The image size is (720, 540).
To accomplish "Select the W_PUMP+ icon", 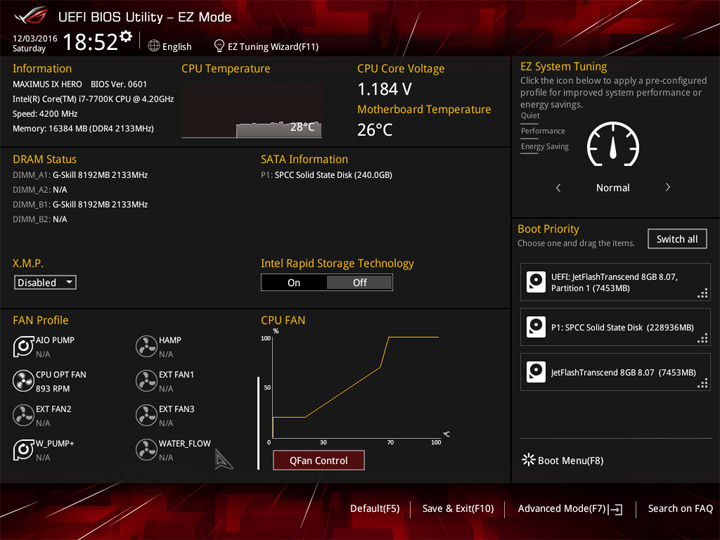I will tap(23, 450).
